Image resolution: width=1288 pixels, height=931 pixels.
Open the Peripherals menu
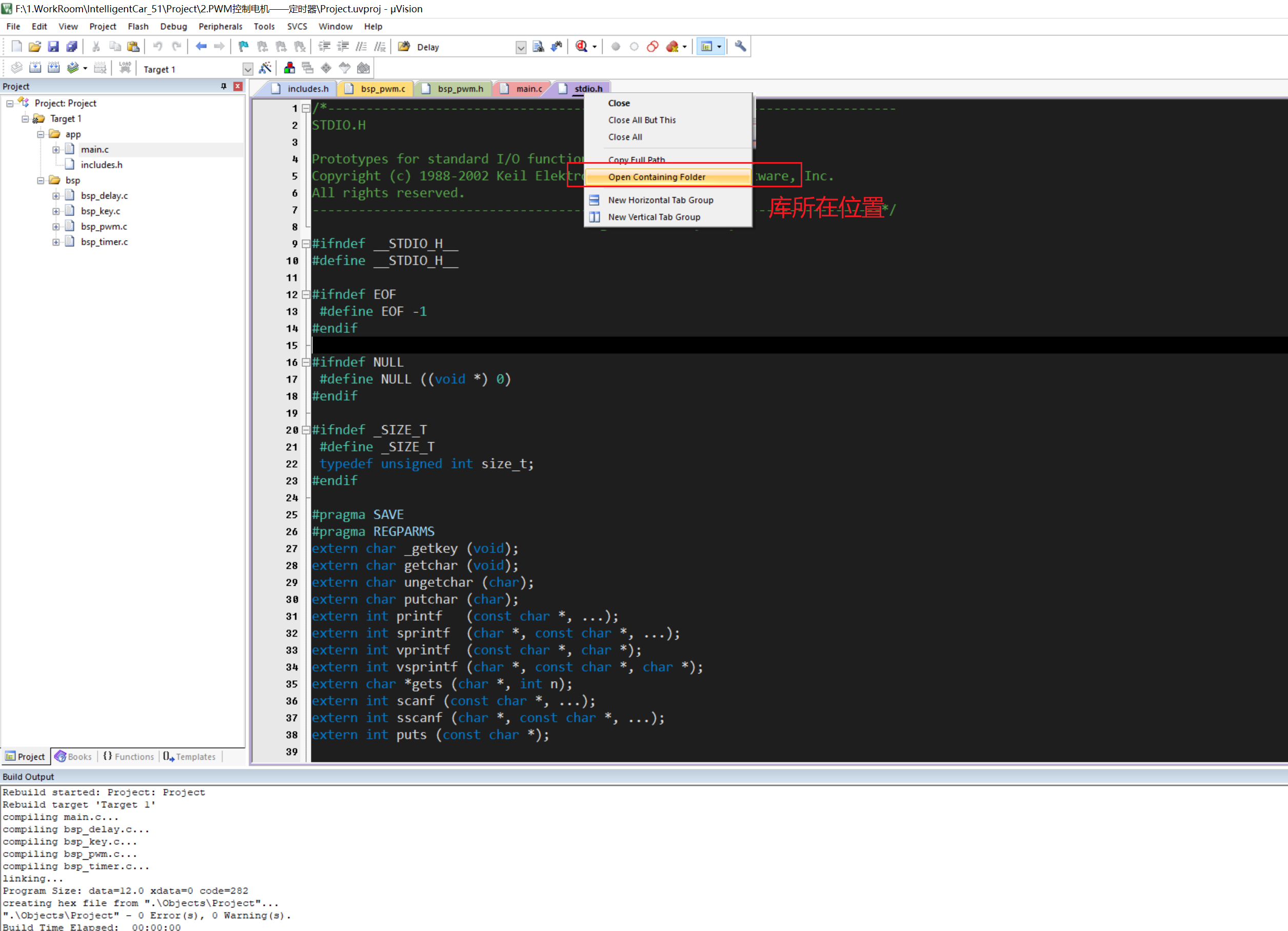click(220, 26)
